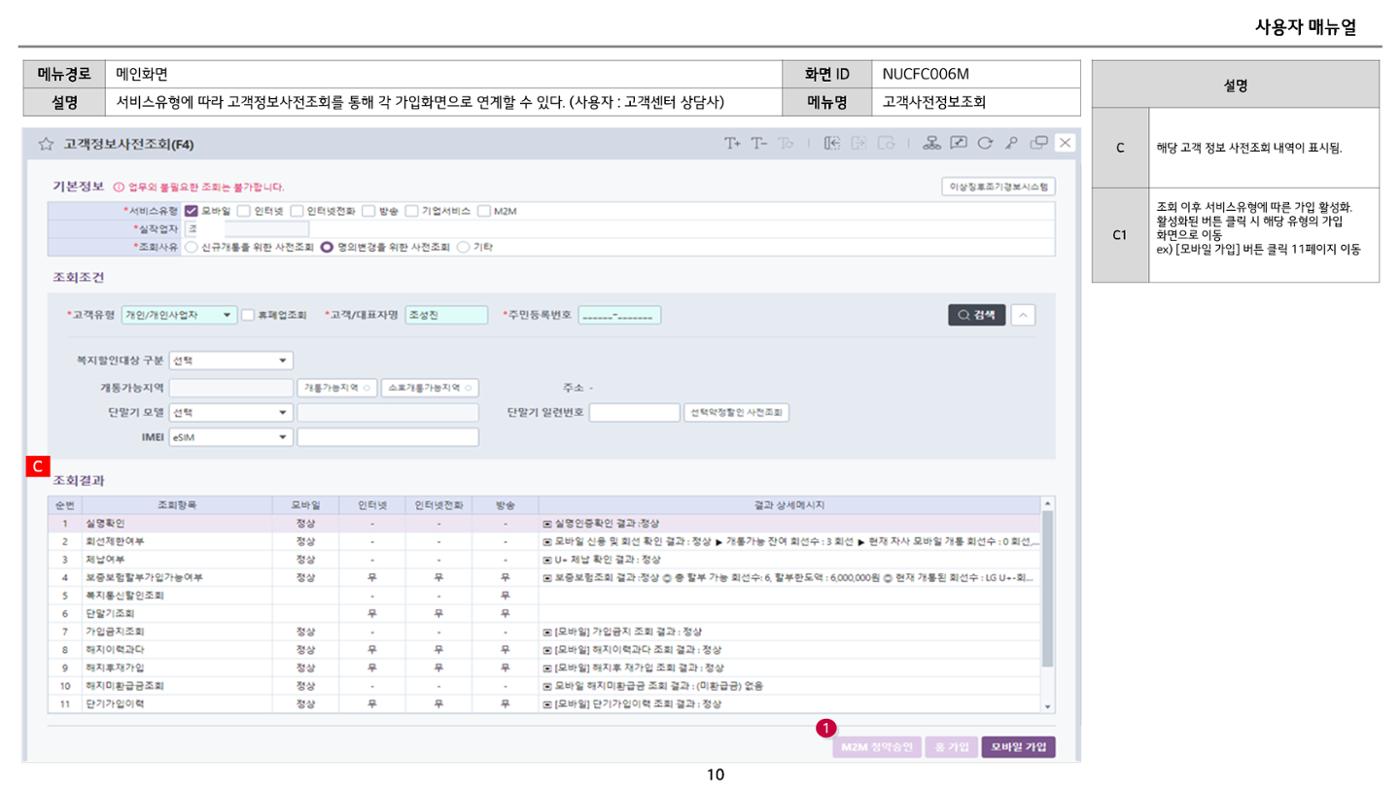This screenshot has width=1400, height=788.
Task: Check the 인터넷전화 service type checkbox
Action: tap(297, 211)
